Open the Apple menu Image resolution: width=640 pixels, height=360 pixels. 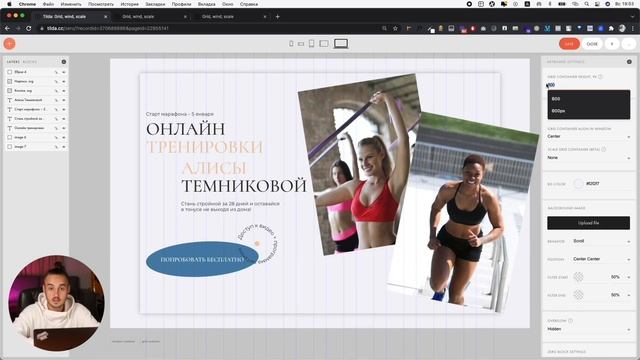pos(9,4)
